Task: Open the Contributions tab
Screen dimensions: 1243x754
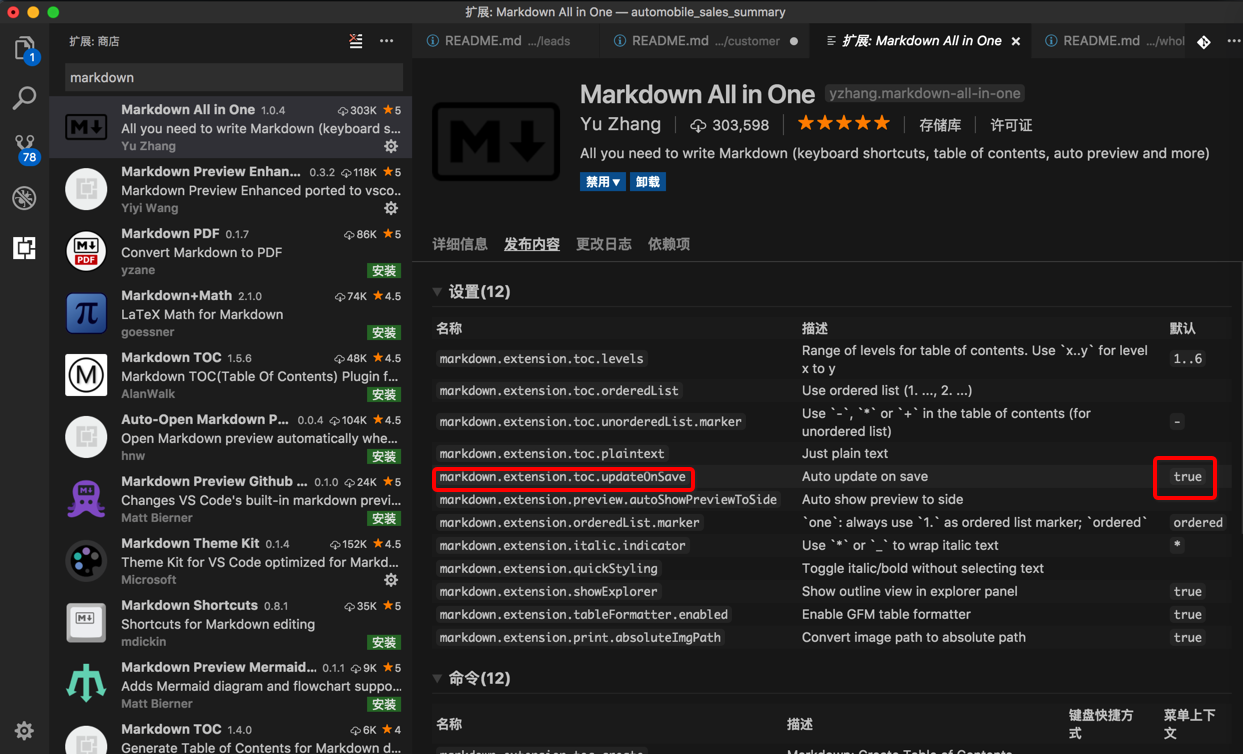Action: [x=532, y=244]
